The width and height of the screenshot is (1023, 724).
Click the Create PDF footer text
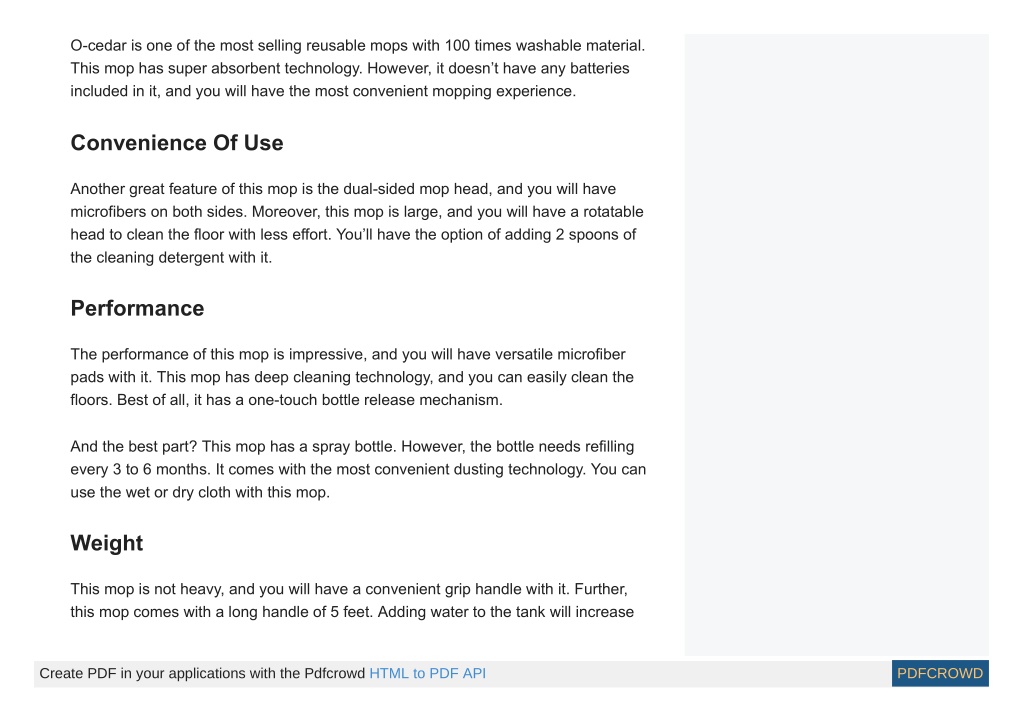[x=202, y=673]
